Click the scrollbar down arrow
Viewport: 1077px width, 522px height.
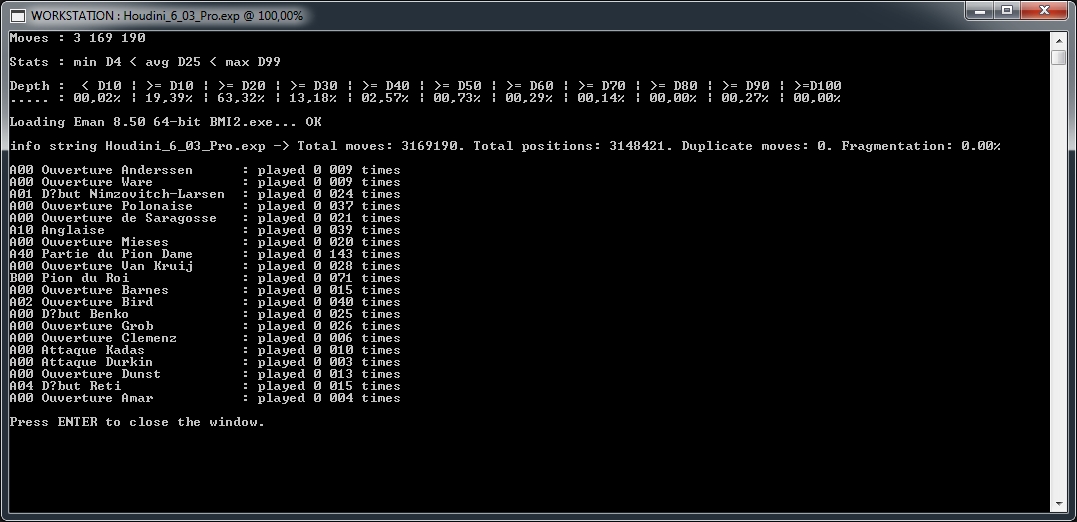(x=1058, y=504)
